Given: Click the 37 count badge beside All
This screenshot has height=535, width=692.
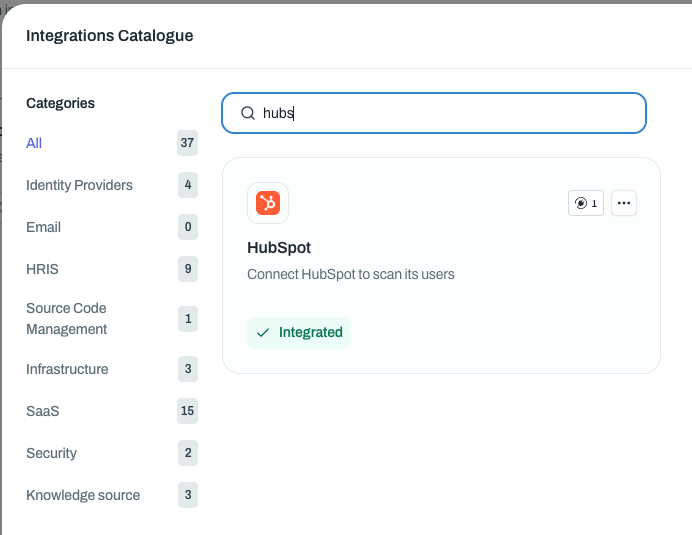Looking at the screenshot, I should click(x=187, y=143).
